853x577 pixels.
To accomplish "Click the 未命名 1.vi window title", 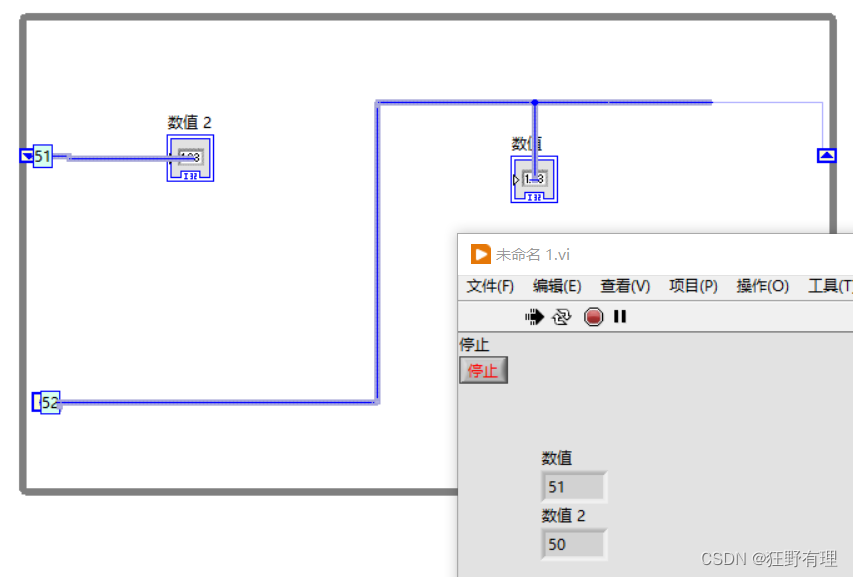I will tap(533, 255).
